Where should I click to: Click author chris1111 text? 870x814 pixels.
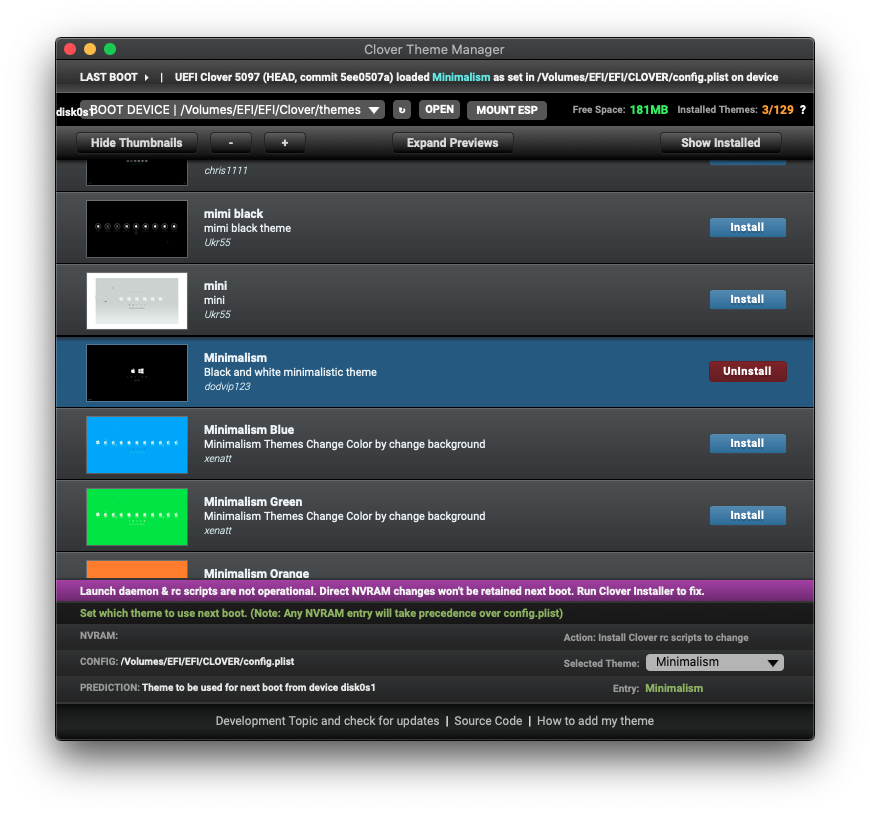point(226,170)
